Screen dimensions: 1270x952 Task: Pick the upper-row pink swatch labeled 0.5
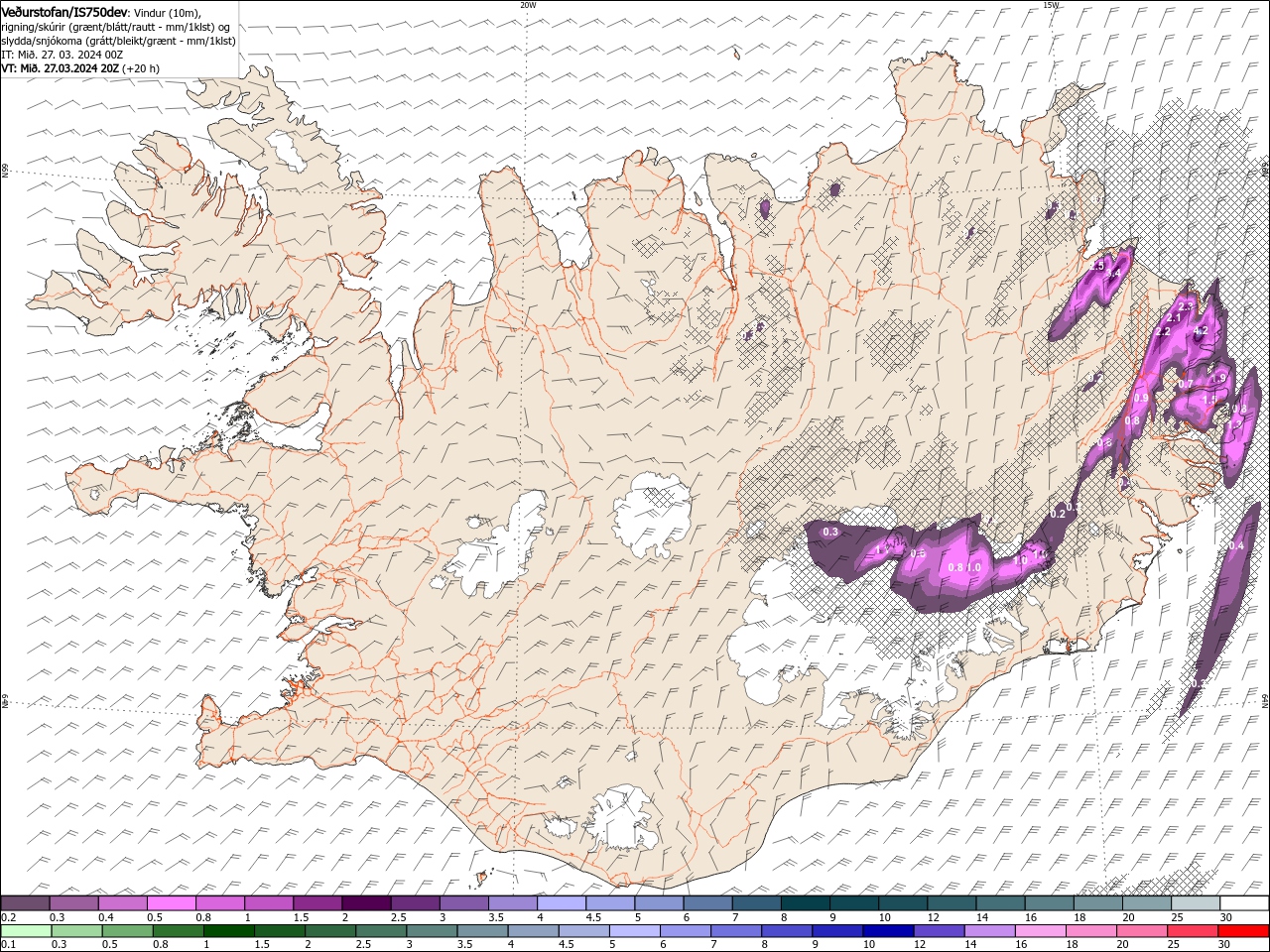[x=172, y=903]
